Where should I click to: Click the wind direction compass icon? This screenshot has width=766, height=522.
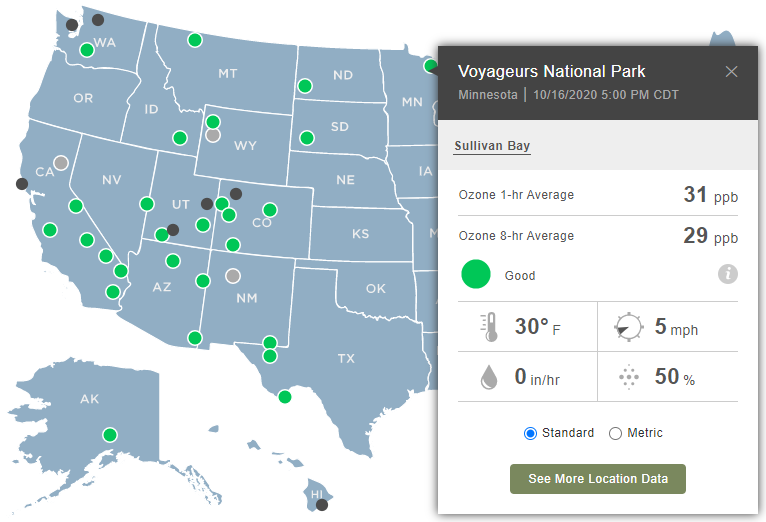click(x=628, y=327)
